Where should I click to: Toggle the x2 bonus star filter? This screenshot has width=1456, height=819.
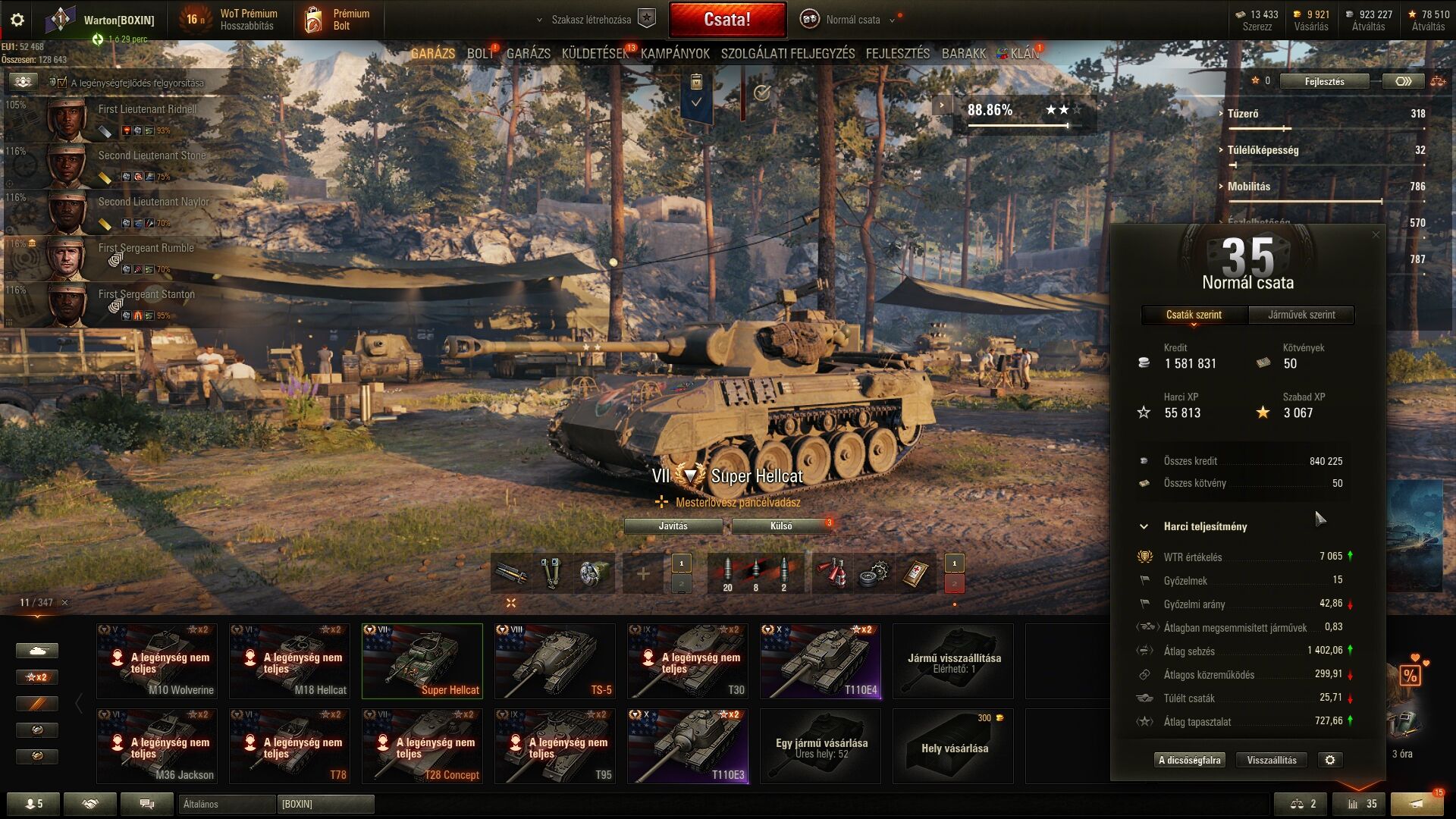coord(37,676)
